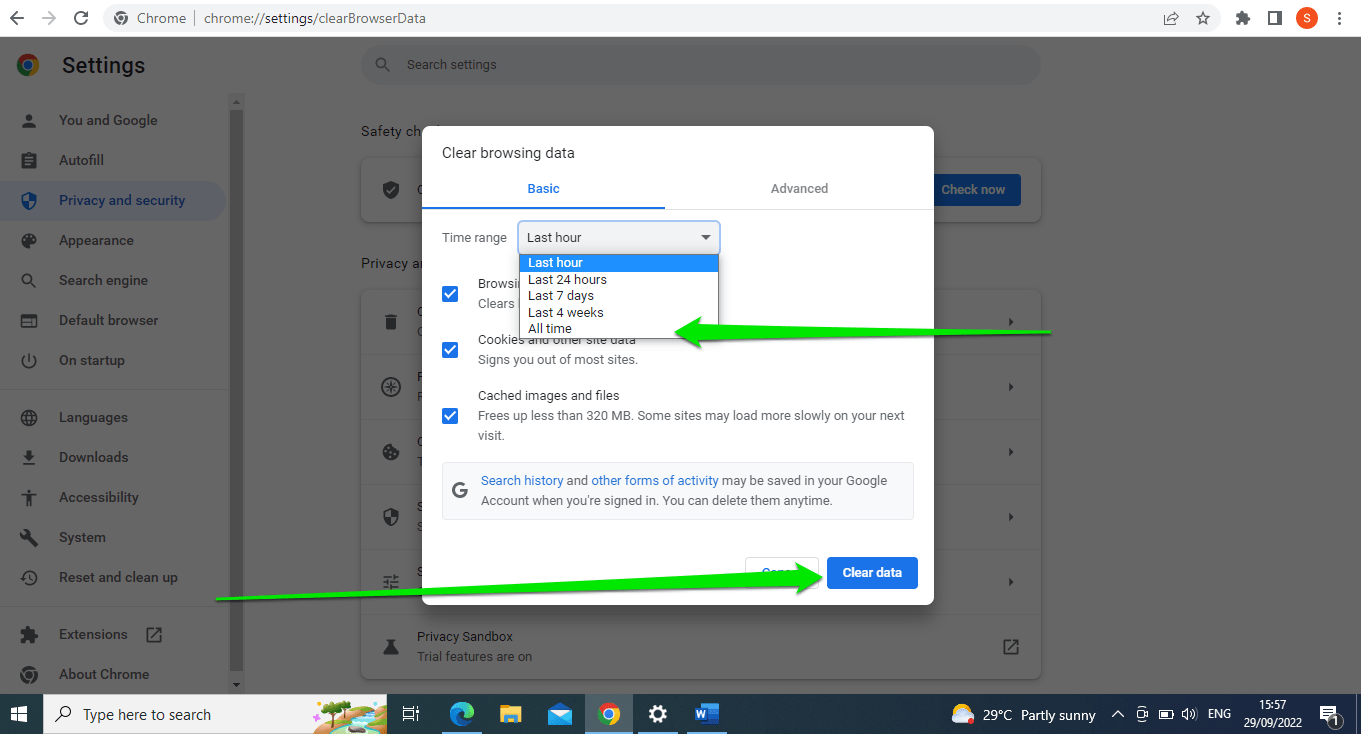Select the Basic tab
The height and width of the screenshot is (734, 1361).
(543, 189)
